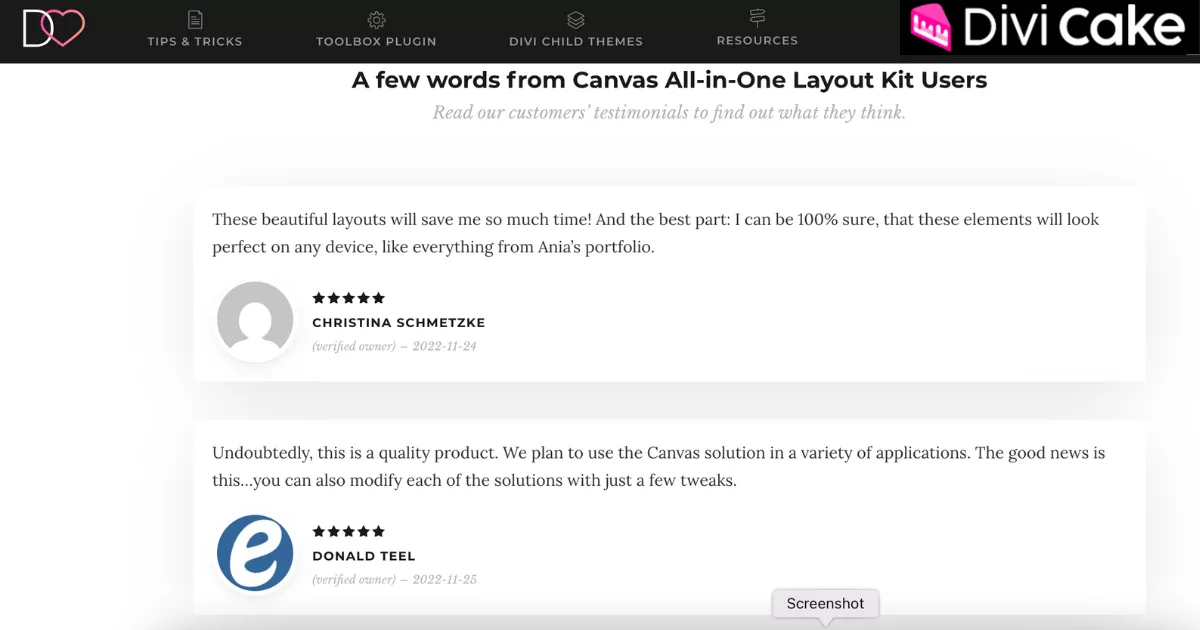
Task: Click the Toolbox Plugin gear icon
Action: point(376,19)
